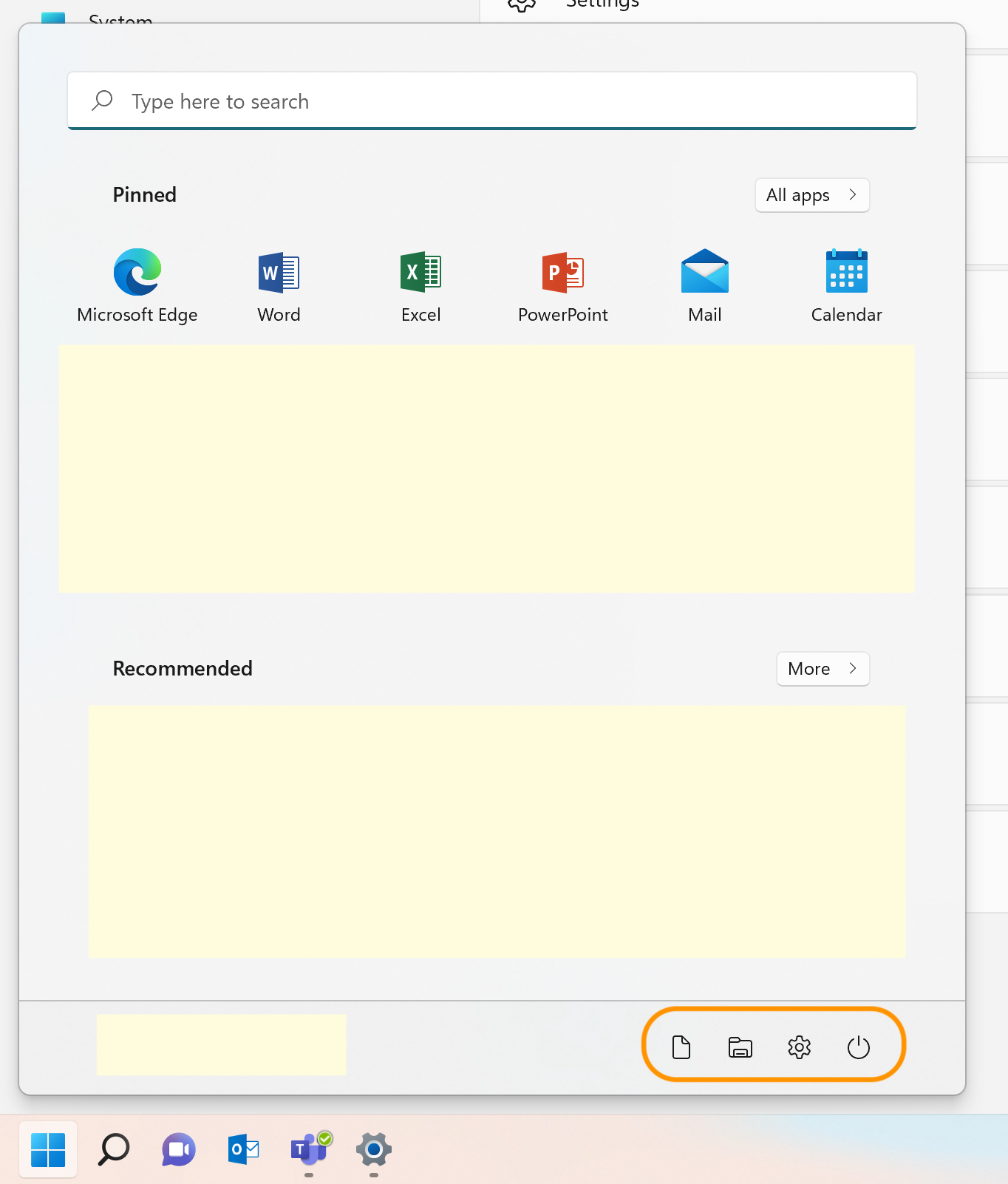Screen dimensions: 1008x1184
Task: Open File Explorer from Start menu footer
Action: 740,1047
